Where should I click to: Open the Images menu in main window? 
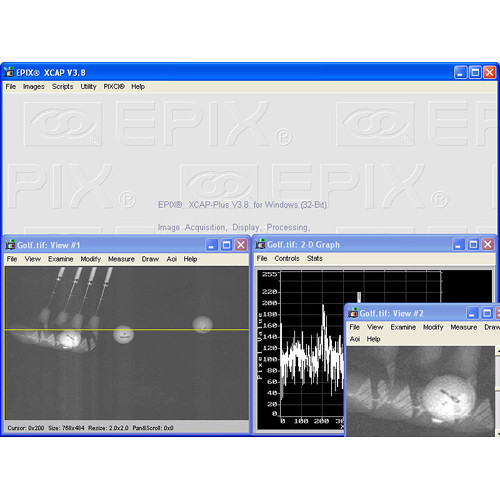pyautogui.click(x=33, y=87)
